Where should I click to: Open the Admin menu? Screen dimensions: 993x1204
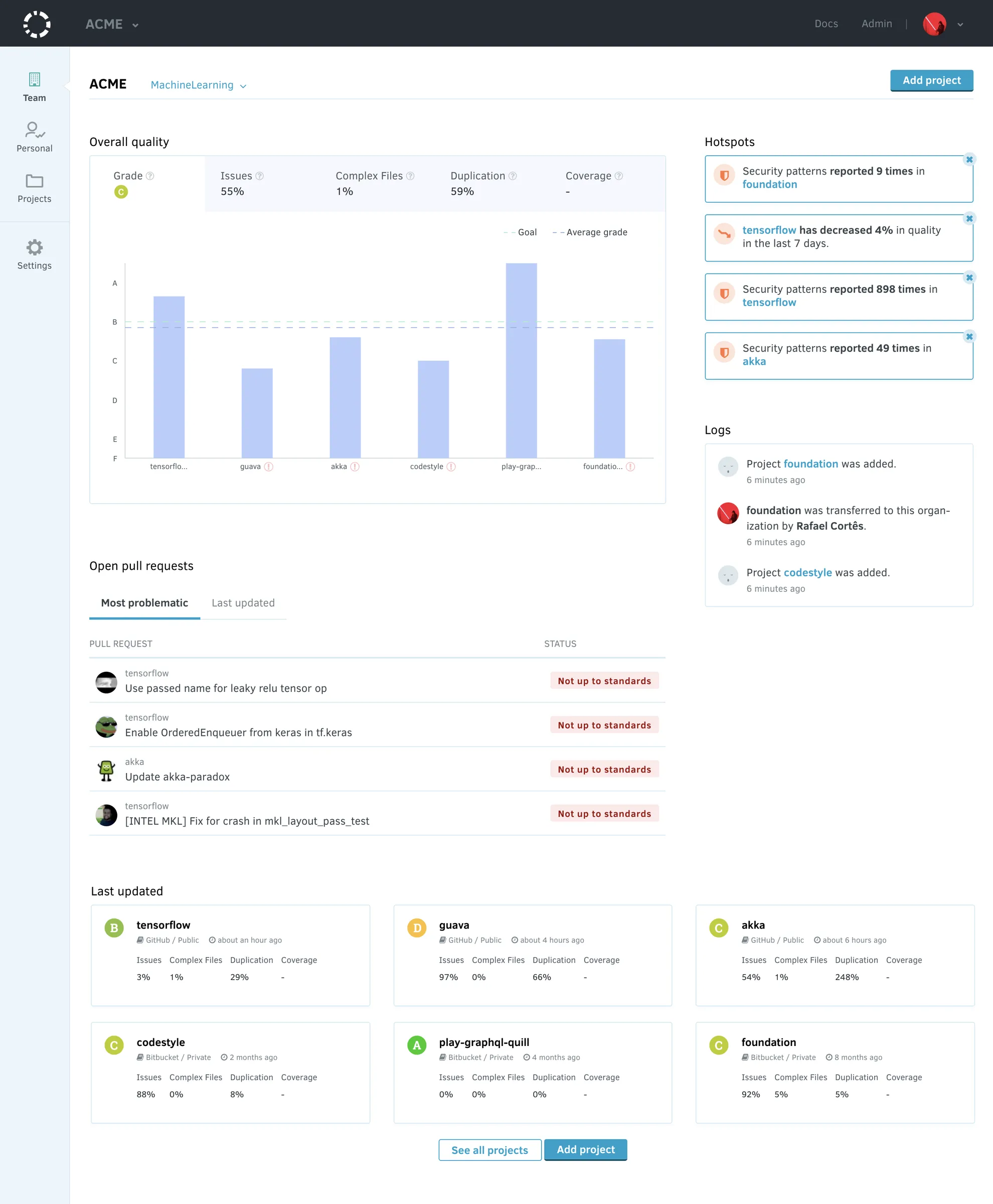click(x=876, y=24)
